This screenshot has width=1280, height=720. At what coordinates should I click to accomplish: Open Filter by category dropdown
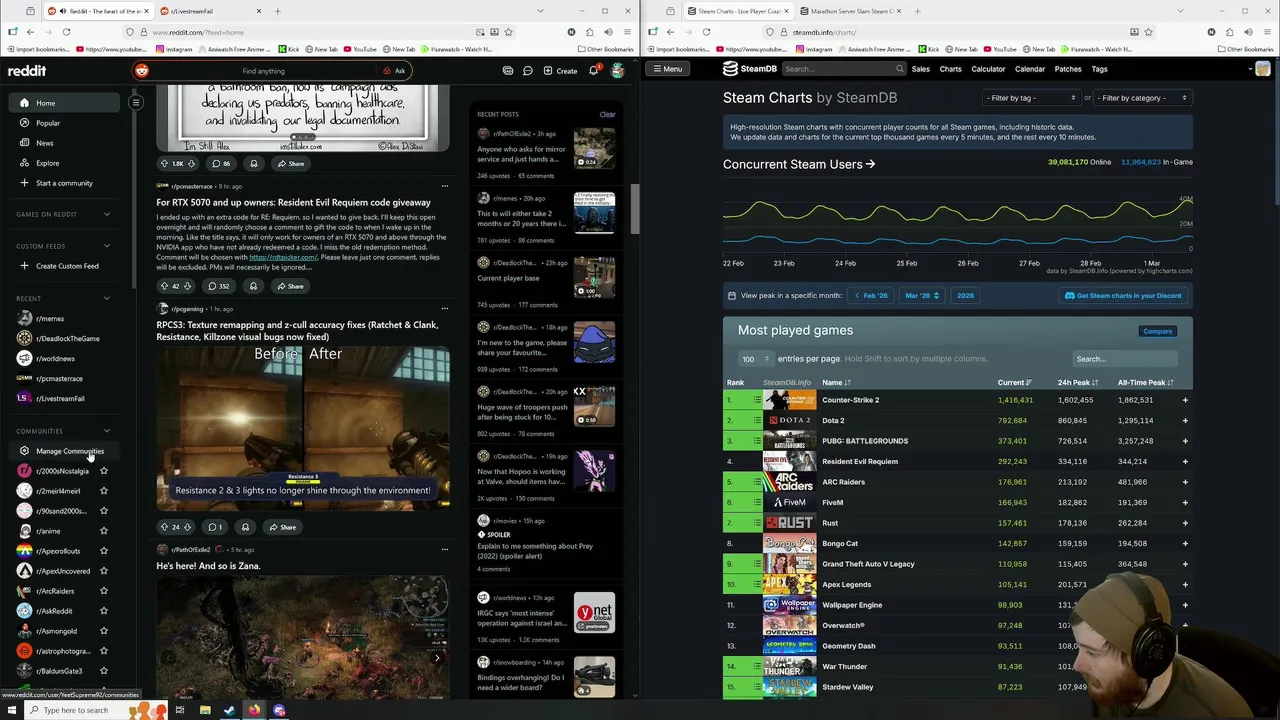1142,98
